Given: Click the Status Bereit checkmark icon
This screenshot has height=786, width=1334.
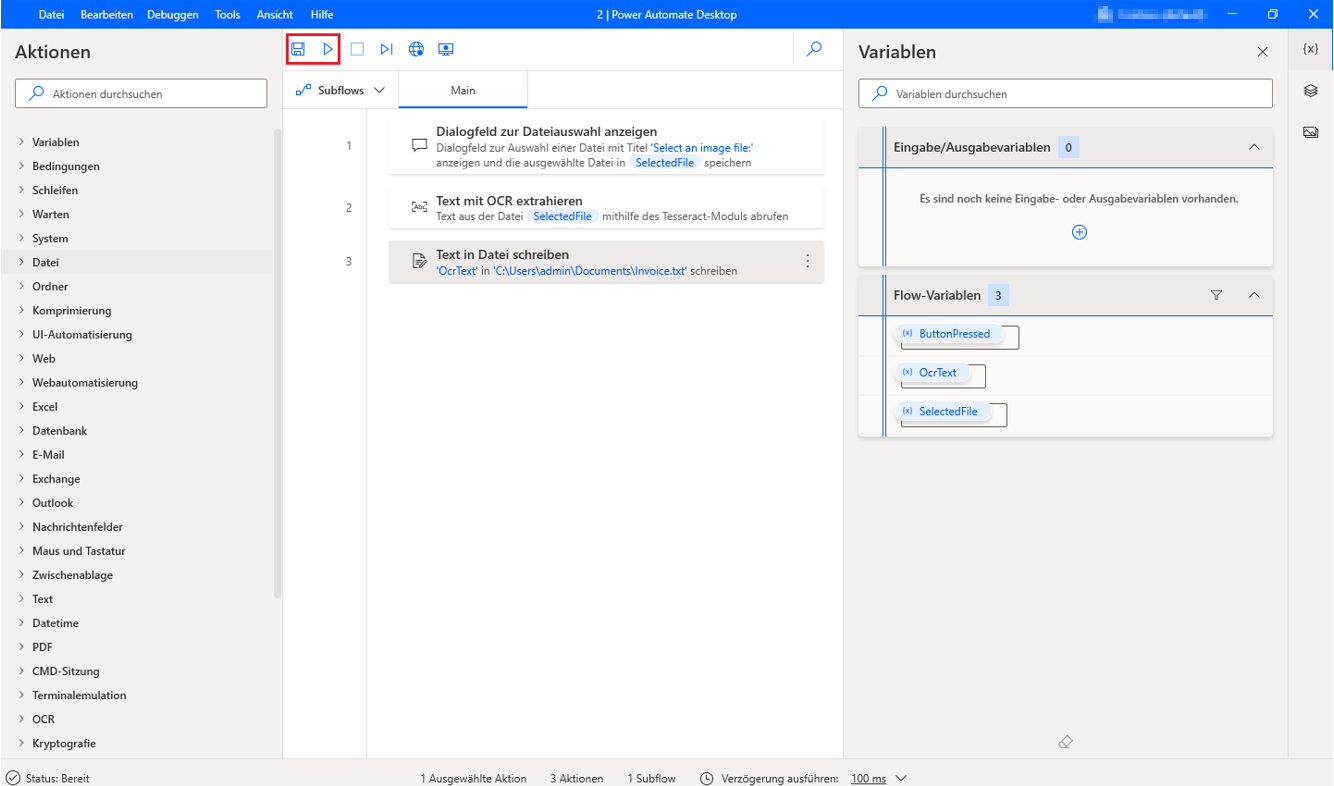Looking at the screenshot, I should pos(13,778).
